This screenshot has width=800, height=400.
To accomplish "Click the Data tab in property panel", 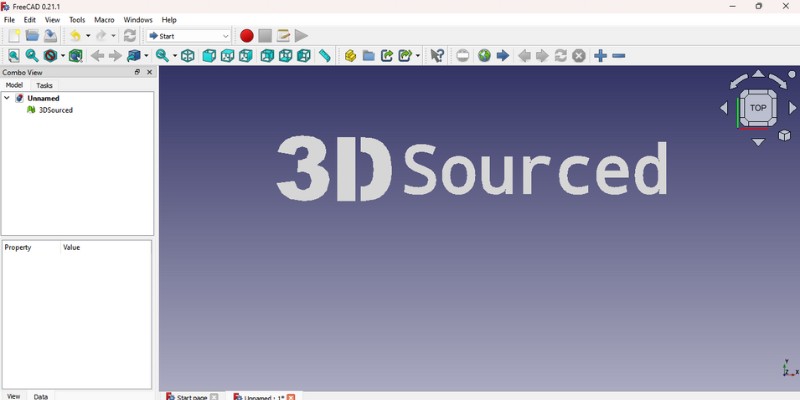I will pos(41,396).
